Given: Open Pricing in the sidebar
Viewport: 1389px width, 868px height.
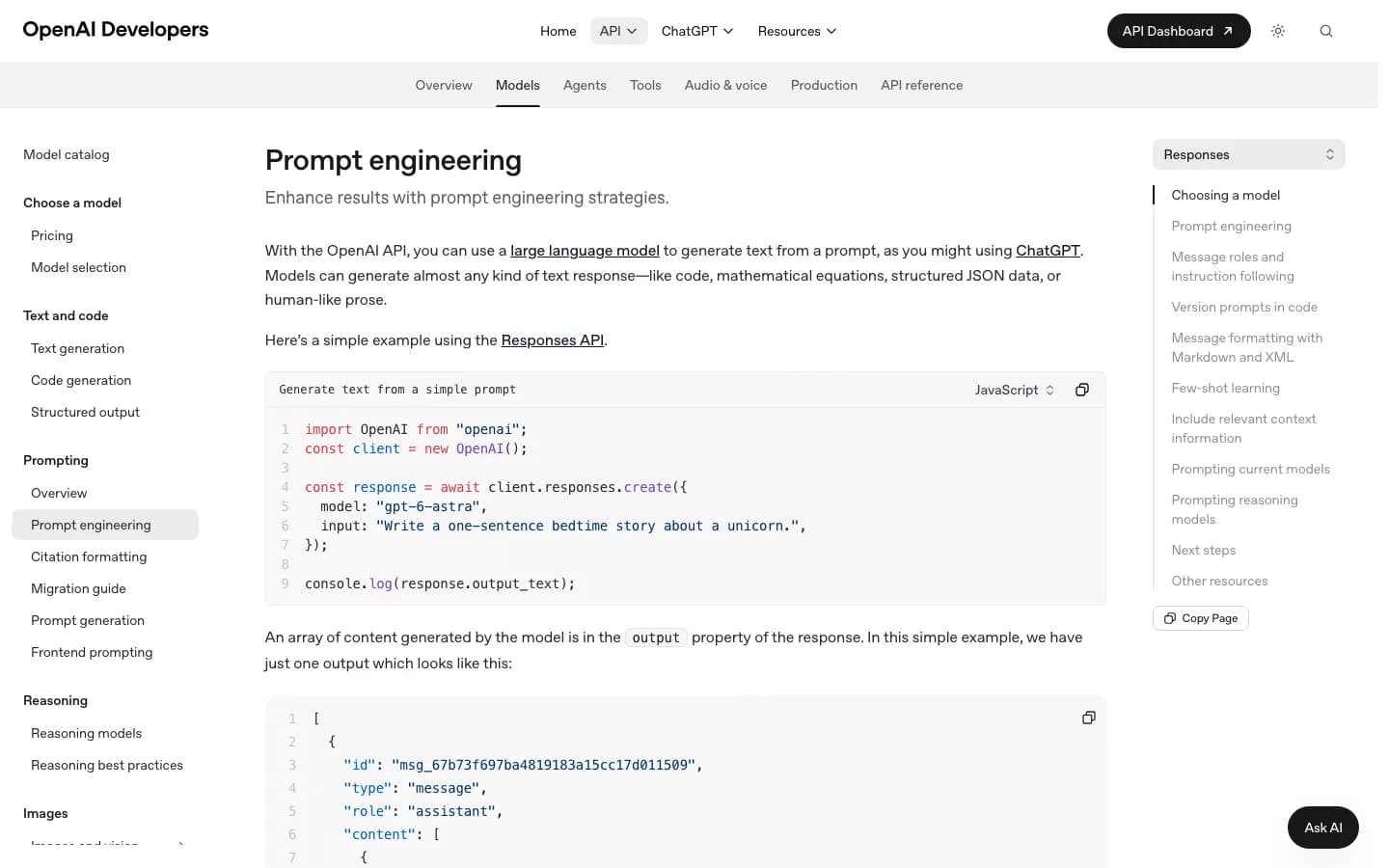Looking at the screenshot, I should (52, 235).
